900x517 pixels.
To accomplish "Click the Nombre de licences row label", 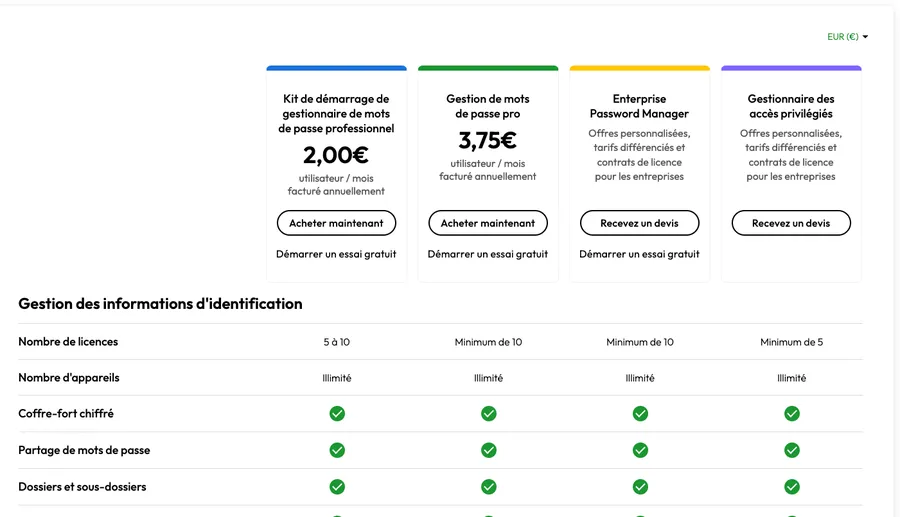I will tap(68, 342).
